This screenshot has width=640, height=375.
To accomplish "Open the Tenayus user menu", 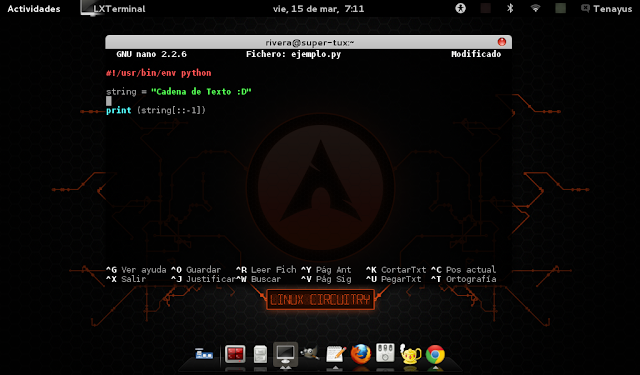I will [613, 9].
